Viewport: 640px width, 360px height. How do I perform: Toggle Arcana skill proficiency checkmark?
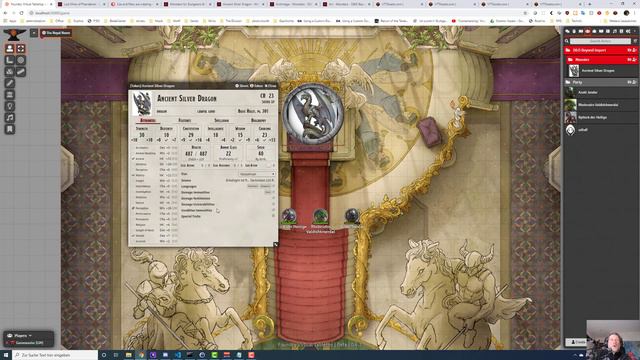133,159
